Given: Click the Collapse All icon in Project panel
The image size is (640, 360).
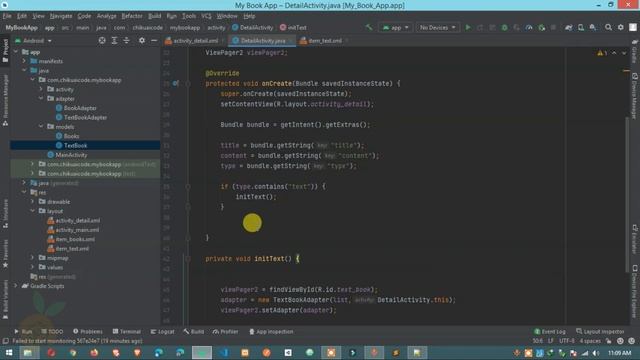Looking at the screenshot, I should tap(127, 40).
